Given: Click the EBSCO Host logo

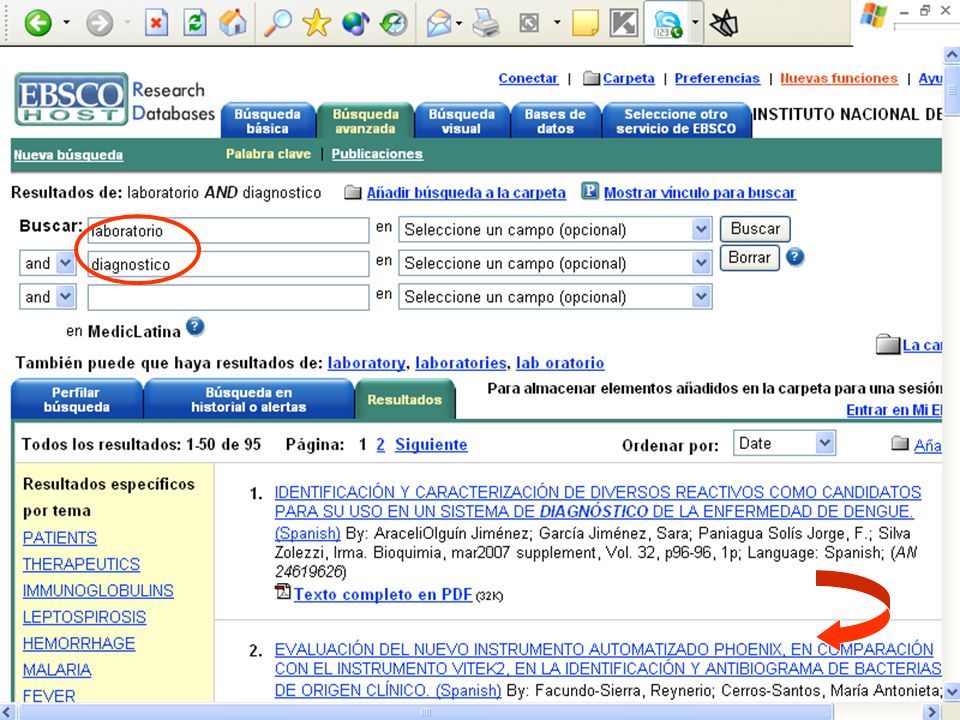Looking at the screenshot, I should click(72, 99).
